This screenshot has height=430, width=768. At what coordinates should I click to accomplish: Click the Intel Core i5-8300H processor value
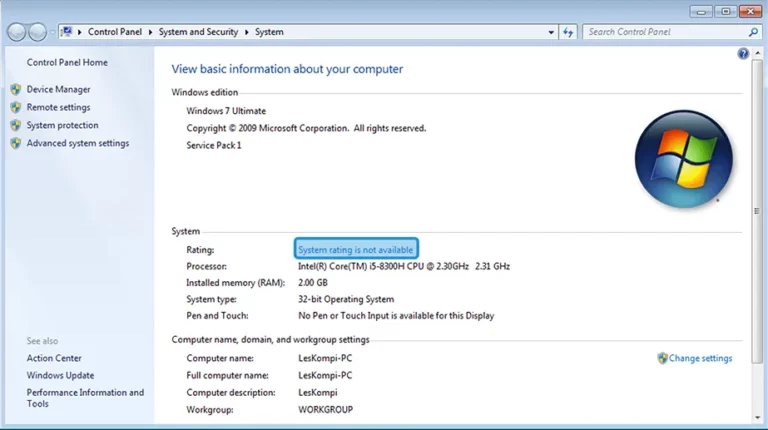point(404,266)
